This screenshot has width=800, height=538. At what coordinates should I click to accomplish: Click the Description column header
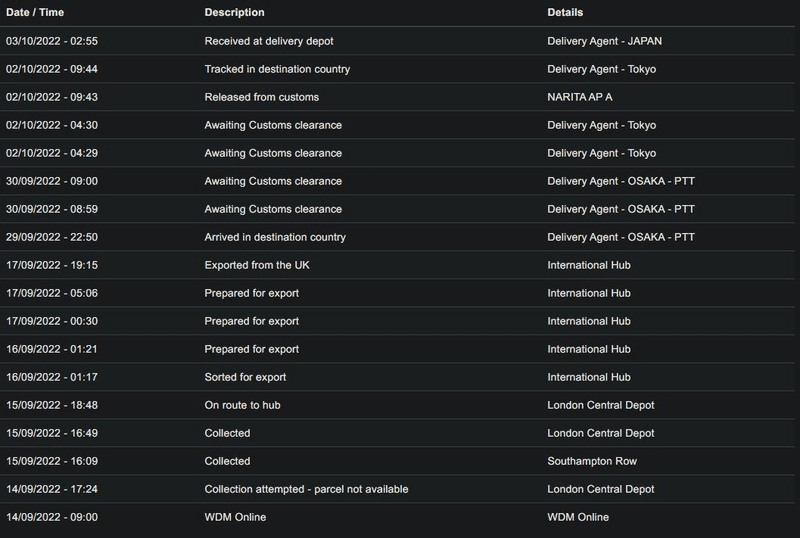click(x=234, y=12)
